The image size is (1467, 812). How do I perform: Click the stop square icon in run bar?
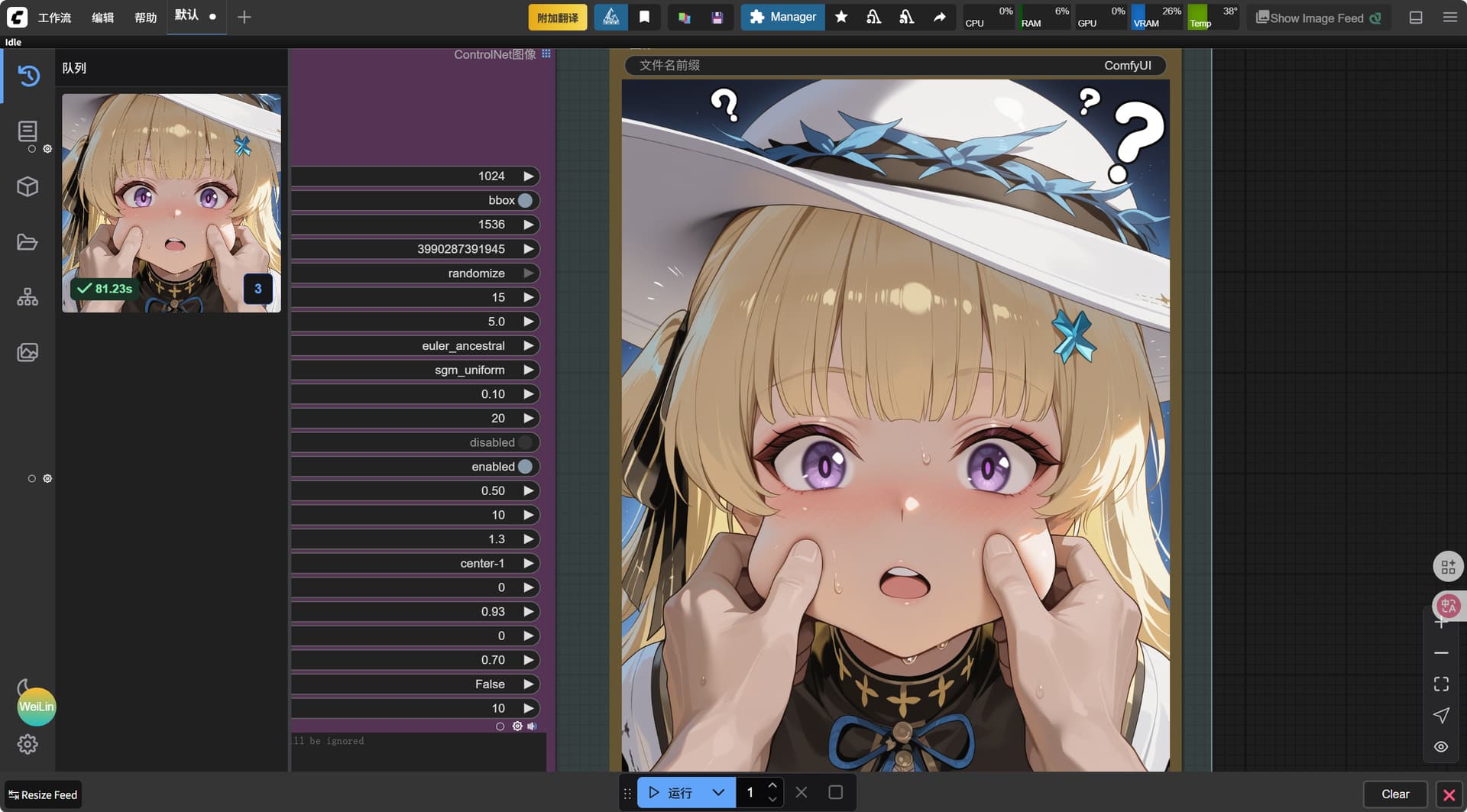click(x=835, y=792)
